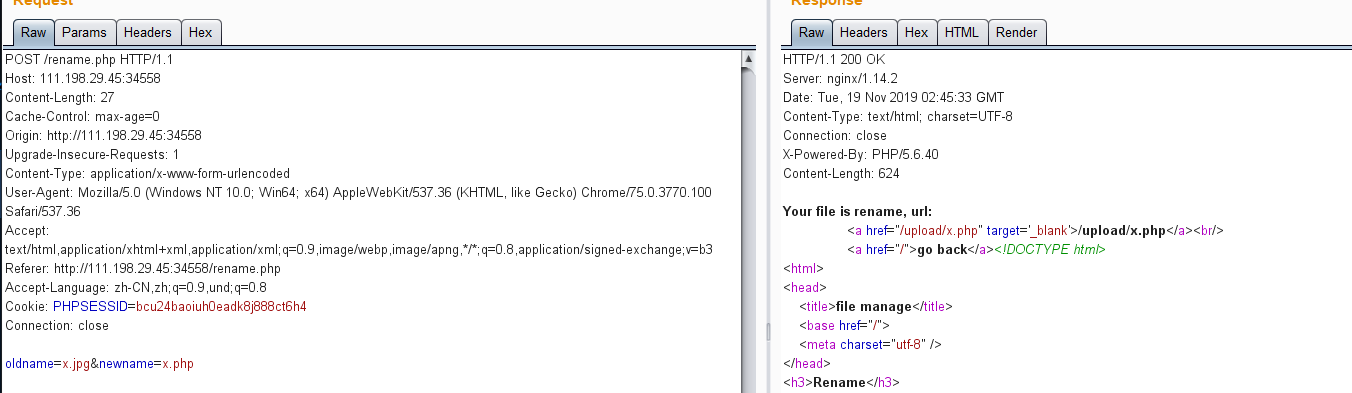Click the Host: 111.198.29.45:34558 line

click(x=83, y=79)
